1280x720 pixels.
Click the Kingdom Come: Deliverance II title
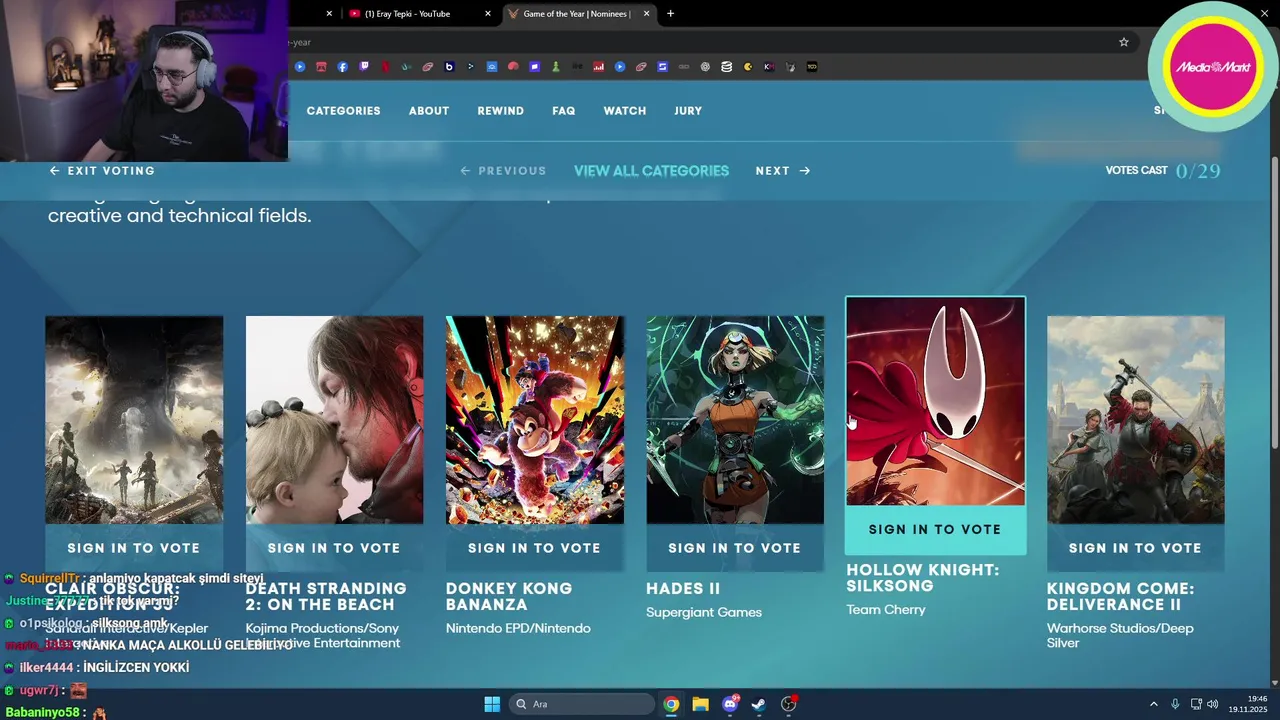click(x=1120, y=597)
